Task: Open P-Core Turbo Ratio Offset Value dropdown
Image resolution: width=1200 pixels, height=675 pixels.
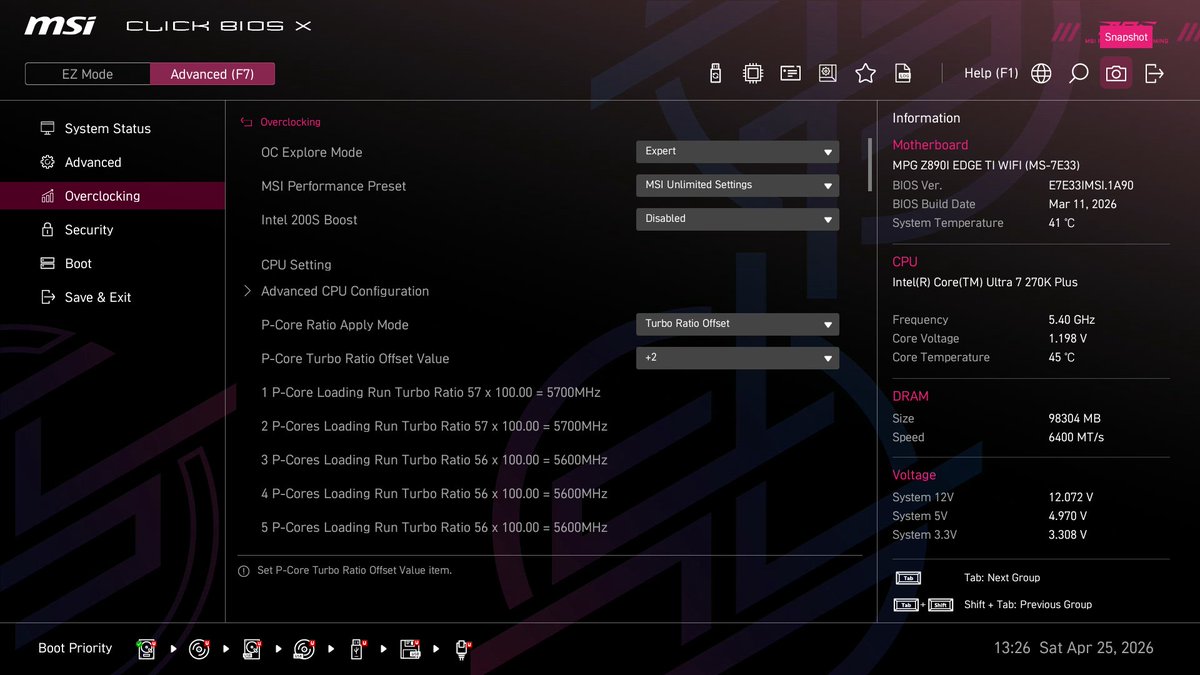Action: coord(737,358)
